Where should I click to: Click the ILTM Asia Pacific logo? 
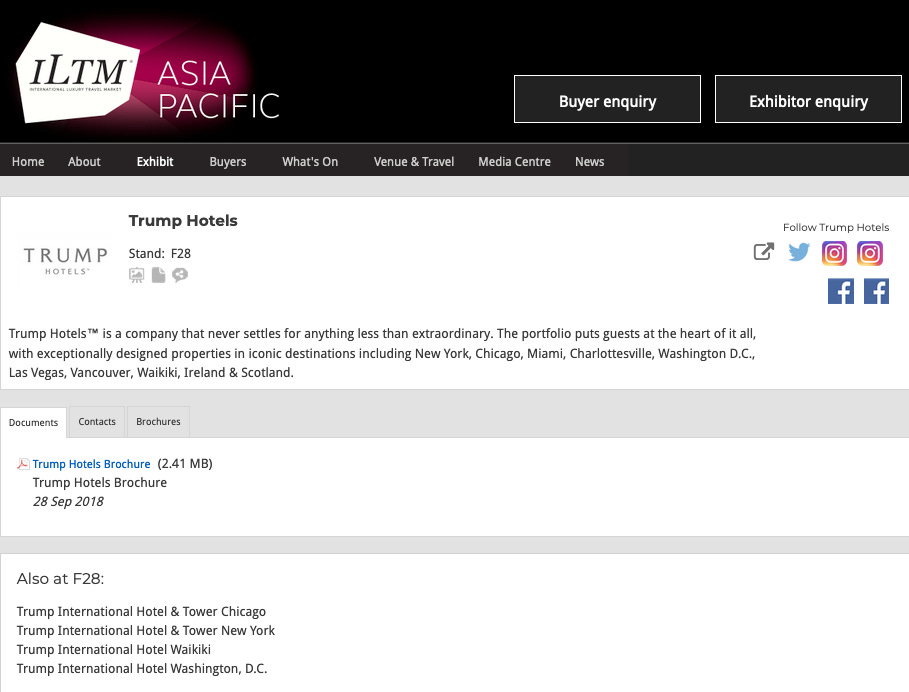tap(148, 74)
